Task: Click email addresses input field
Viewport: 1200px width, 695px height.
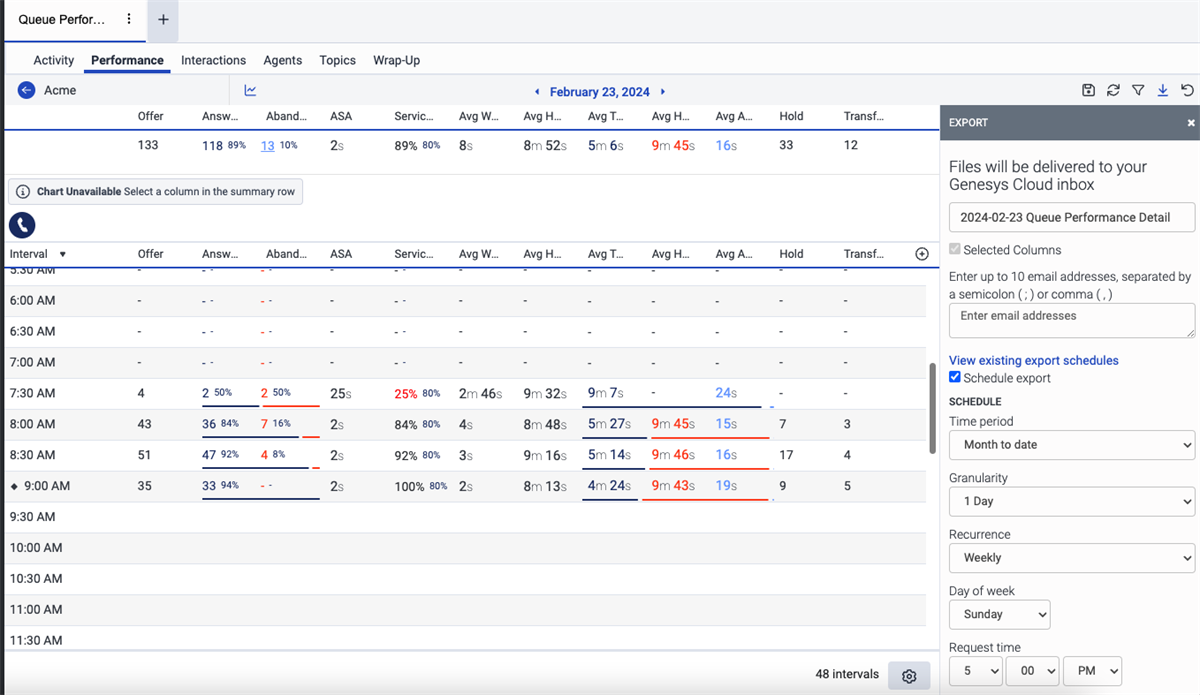Action: tap(1072, 321)
